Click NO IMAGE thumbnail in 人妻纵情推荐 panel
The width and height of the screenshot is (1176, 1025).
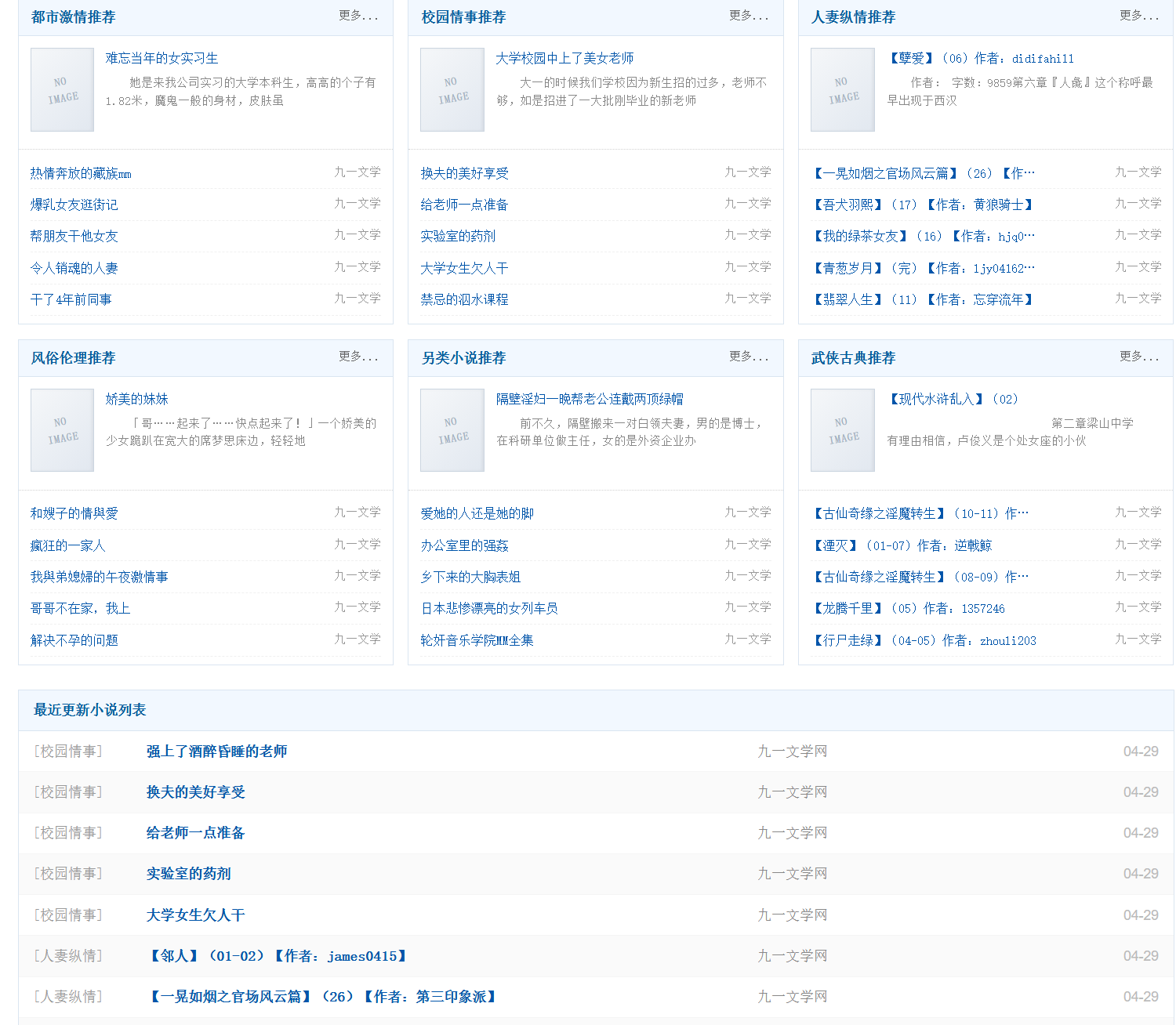[843, 89]
